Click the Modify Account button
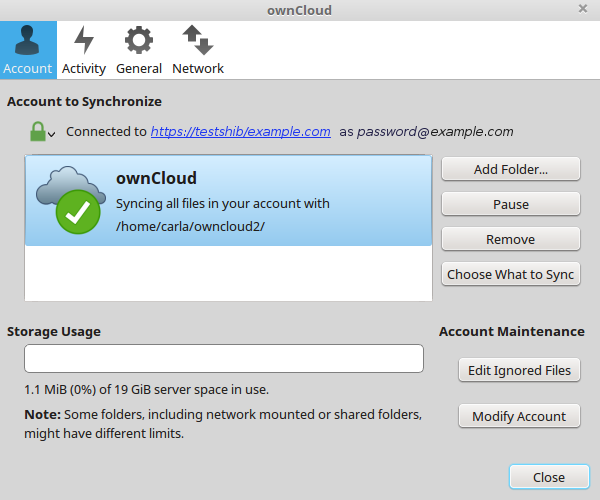Screen dimensions: 600x500 (519, 416)
